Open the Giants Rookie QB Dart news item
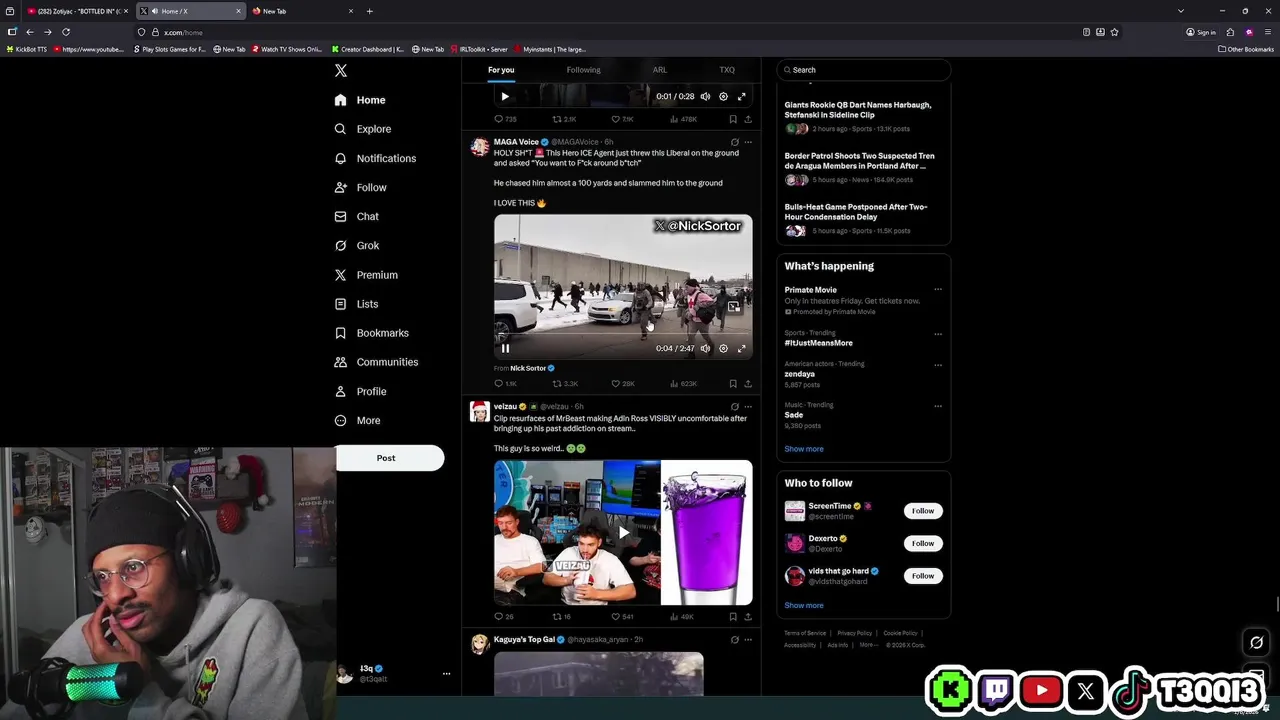This screenshot has width=1280, height=720. (x=863, y=116)
